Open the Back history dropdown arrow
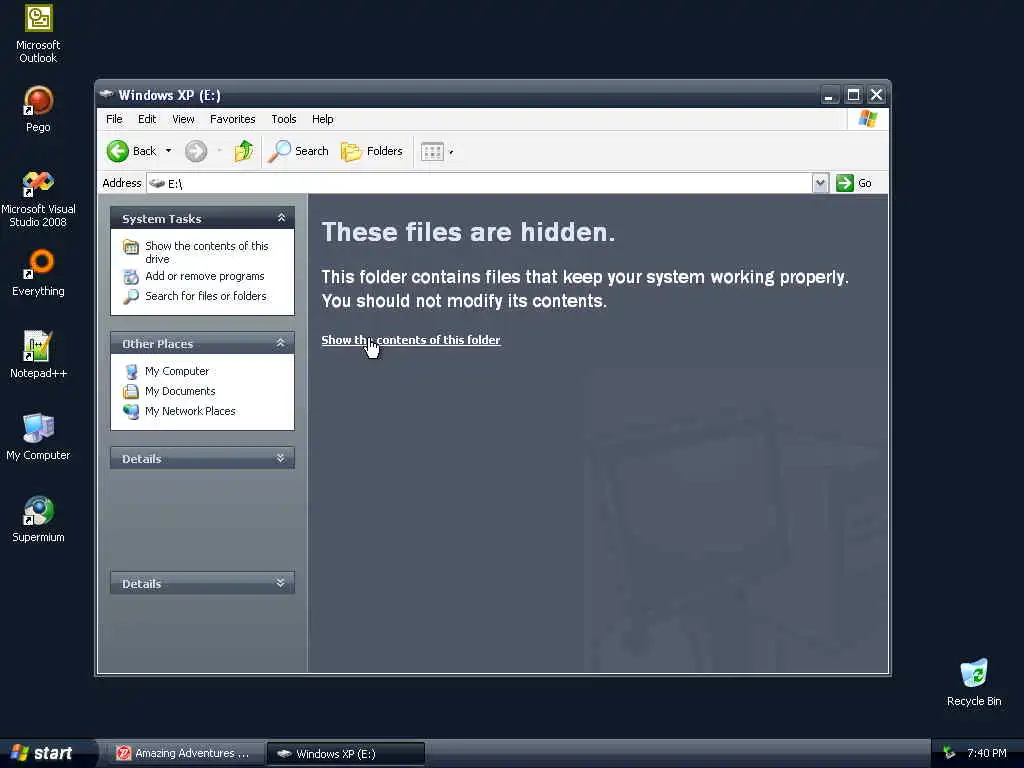 tap(168, 152)
